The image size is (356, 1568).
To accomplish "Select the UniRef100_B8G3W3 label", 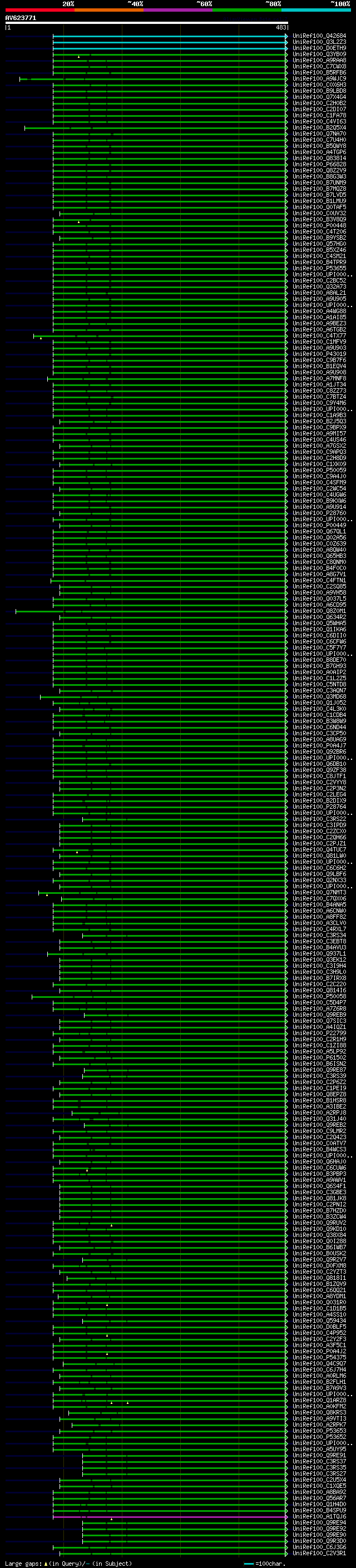I will click(319, 176).
